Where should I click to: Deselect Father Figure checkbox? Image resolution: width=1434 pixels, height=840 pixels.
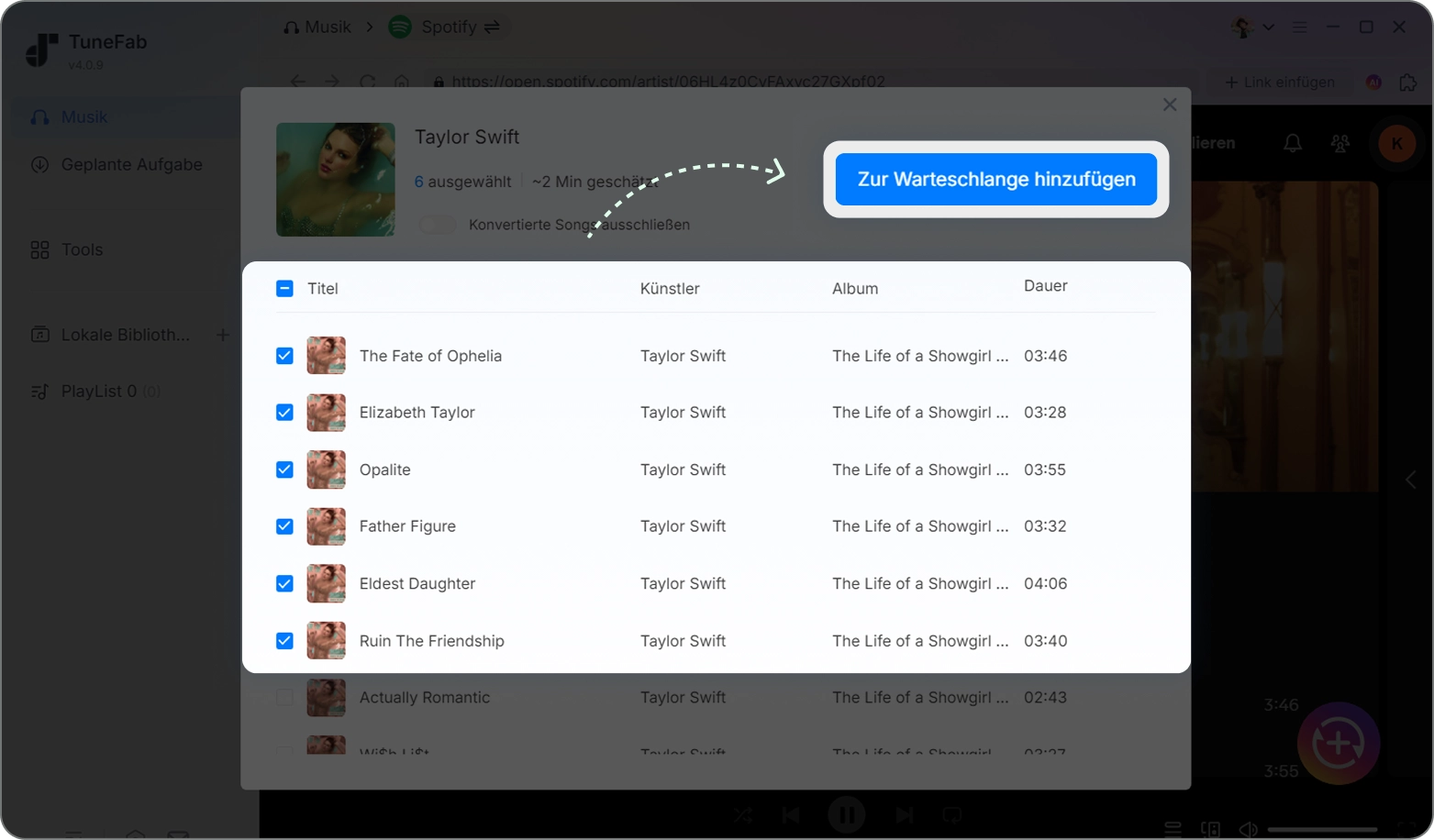pyautogui.click(x=284, y=526)
